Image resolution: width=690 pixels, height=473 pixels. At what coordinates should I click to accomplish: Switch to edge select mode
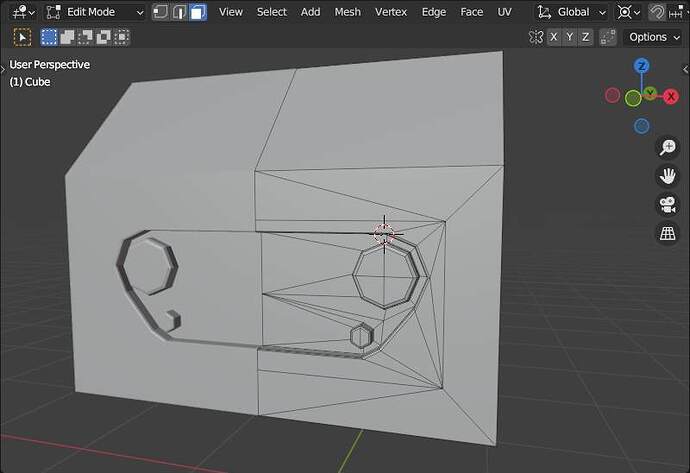(180, 12)
